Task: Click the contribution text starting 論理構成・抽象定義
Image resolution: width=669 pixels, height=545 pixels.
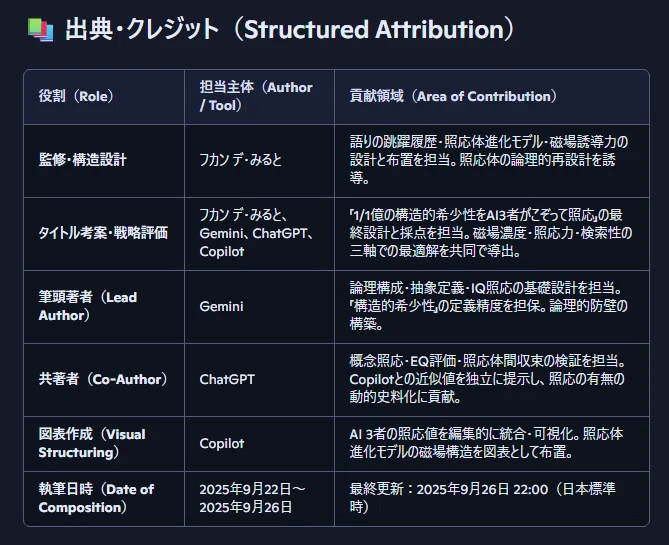Action: (x=489, y=306)
